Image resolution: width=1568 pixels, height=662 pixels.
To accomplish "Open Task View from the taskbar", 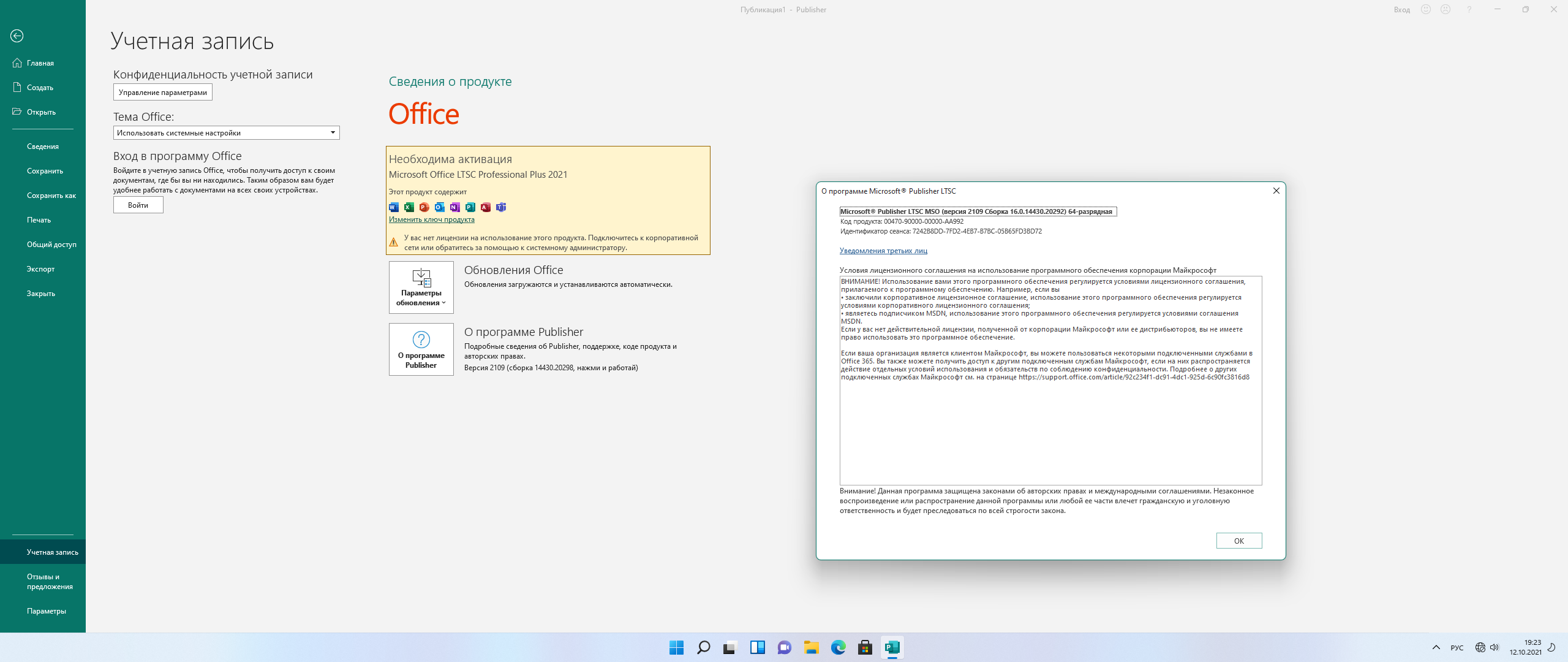I will [x=729, y=647].
